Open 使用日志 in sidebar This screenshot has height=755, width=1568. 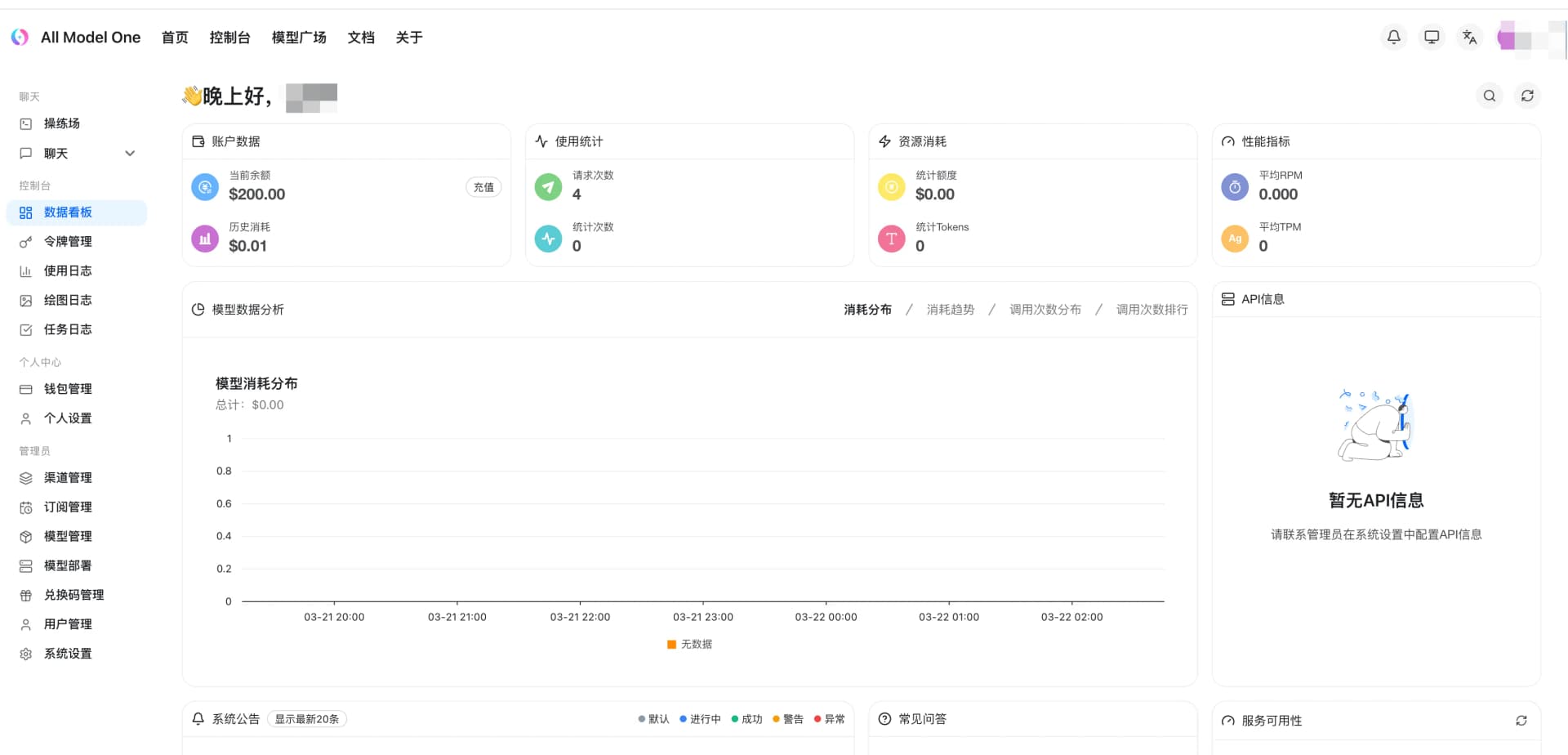77,271
